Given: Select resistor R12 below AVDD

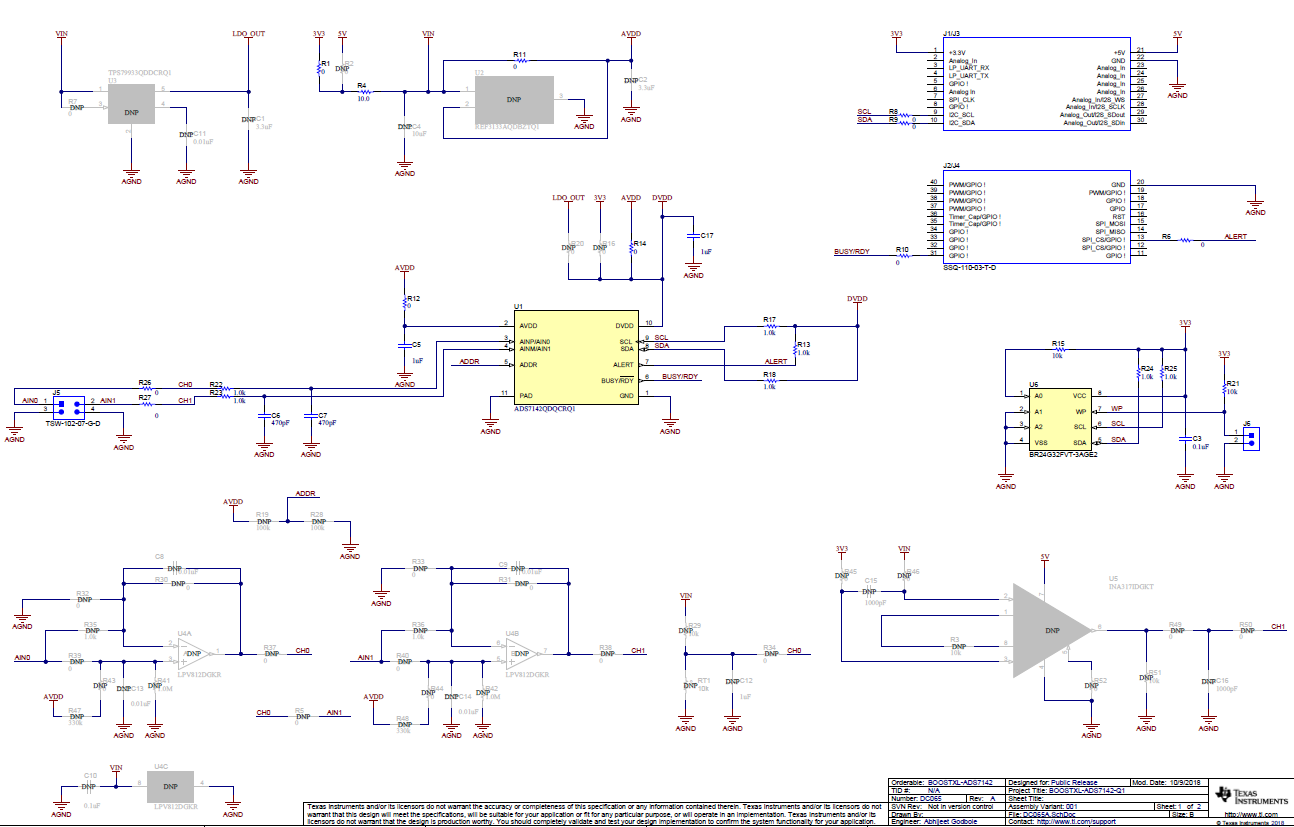Looking at the screenshot, I should tap(405, 303).
